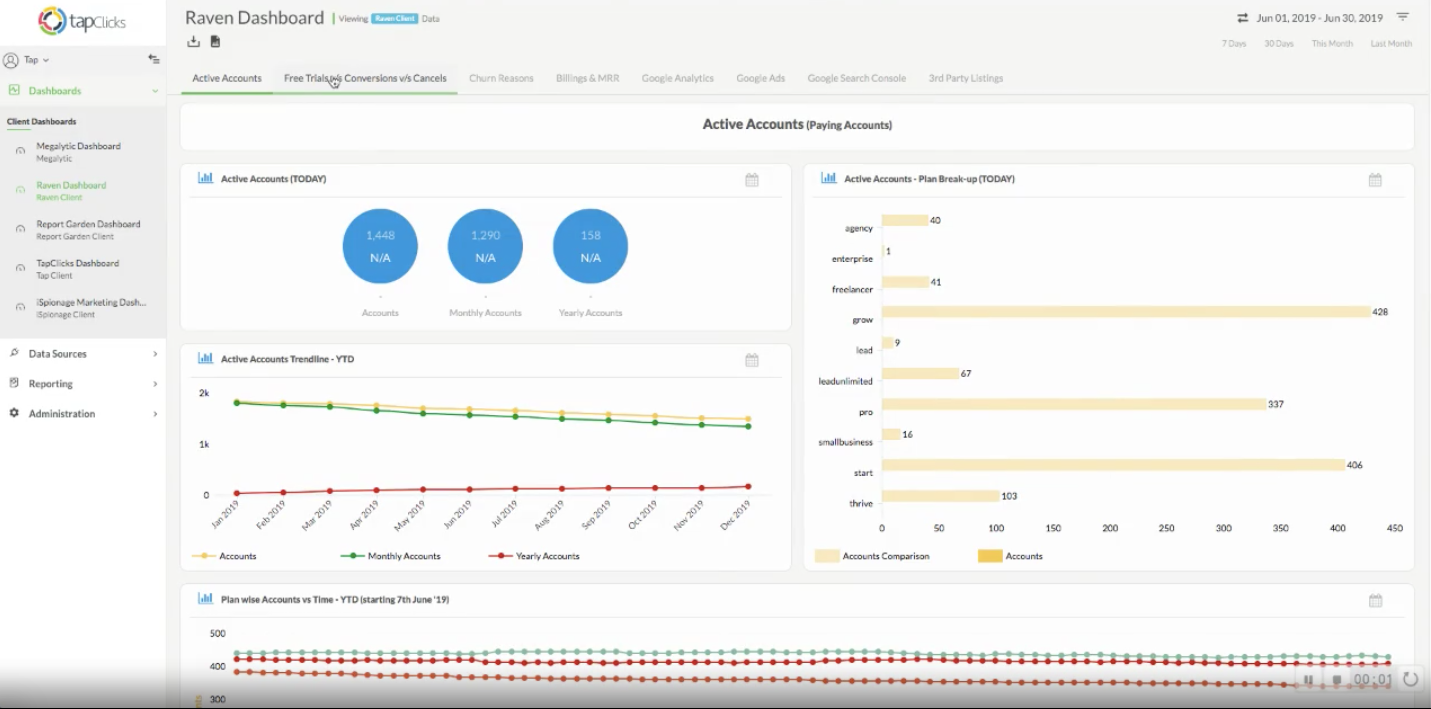Toggle the Yearly Accounts legend series
The image size is (1431, 709).
[x=534, y=556]
